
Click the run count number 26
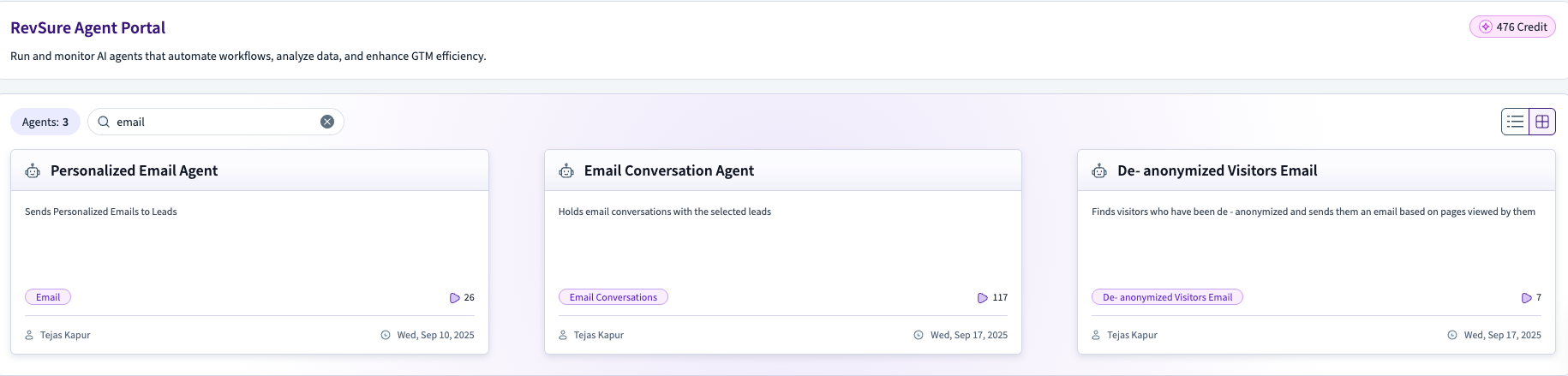point(469,298)
